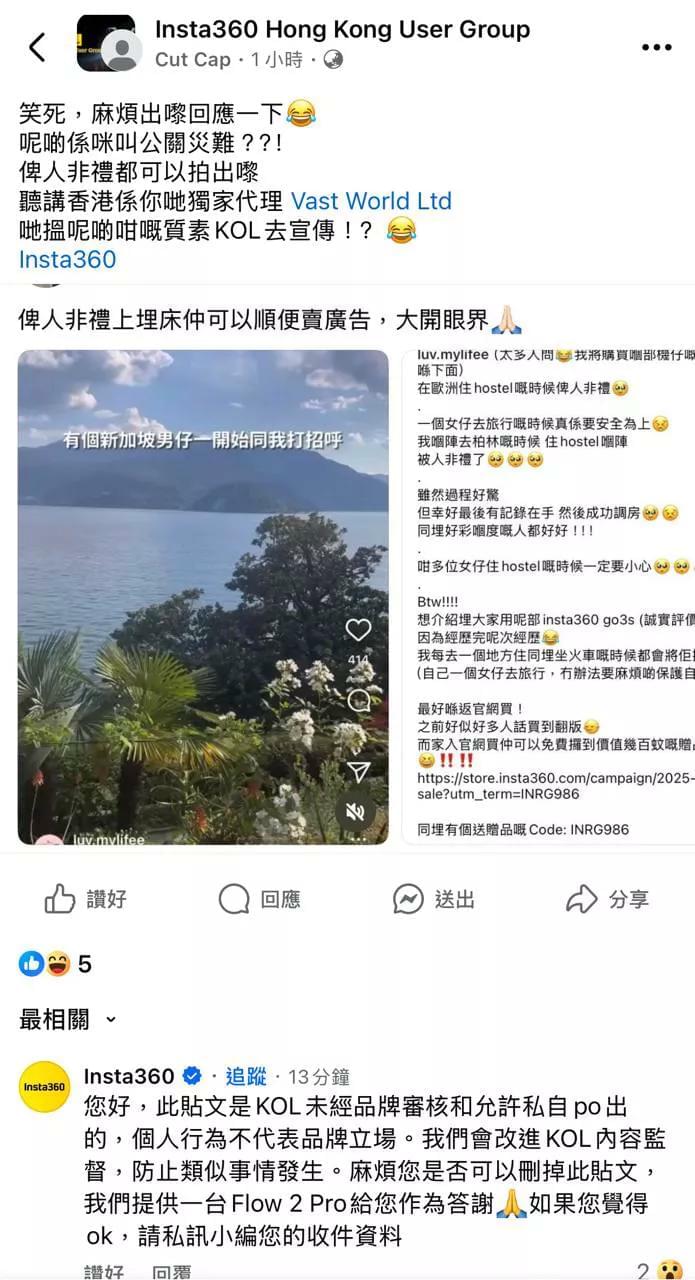Open the Insta360 Hong Kong User Group title

[342, 30]
